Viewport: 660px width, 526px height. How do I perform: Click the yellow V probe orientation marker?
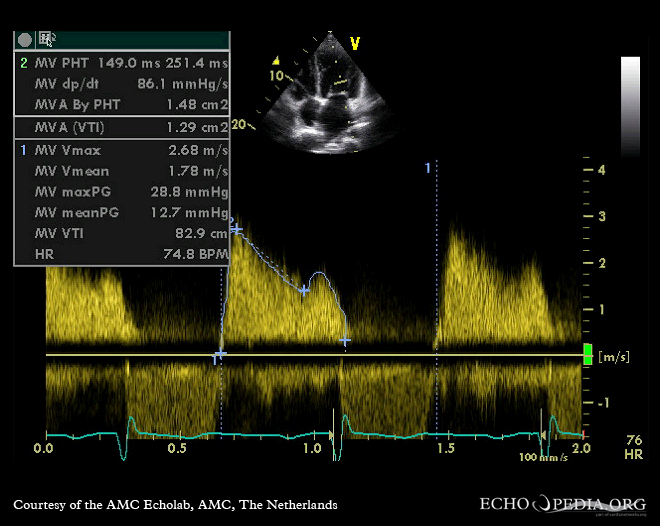coord(354,43)
